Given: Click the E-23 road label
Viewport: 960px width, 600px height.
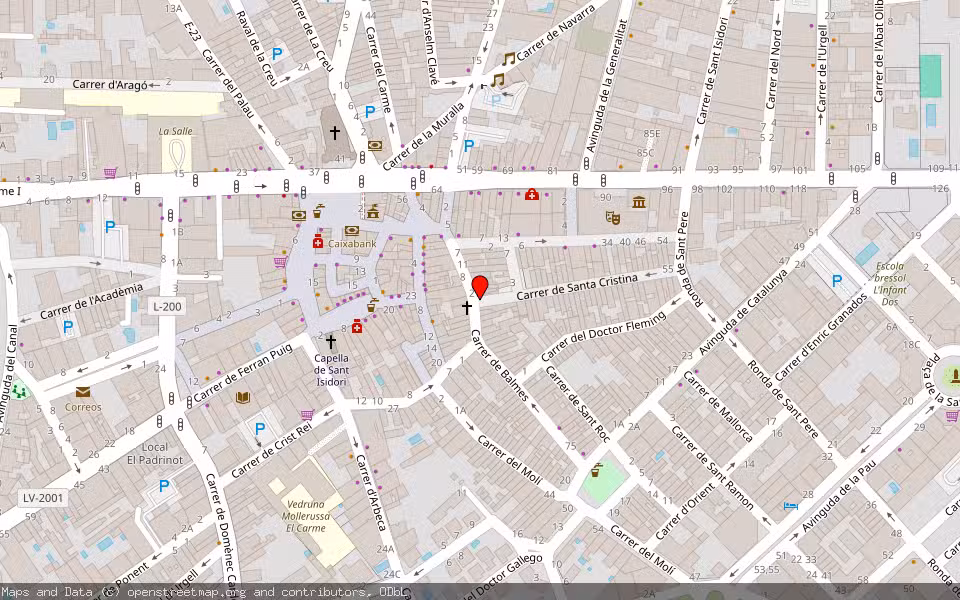Looking at the screenshot, I should point(192,29).
